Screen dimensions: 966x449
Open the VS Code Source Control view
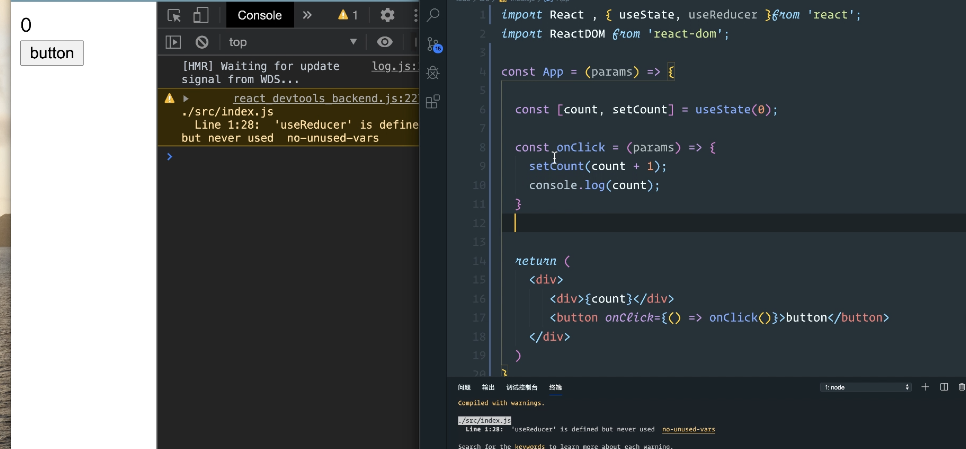pyautogui.click(x=433, y=44)
